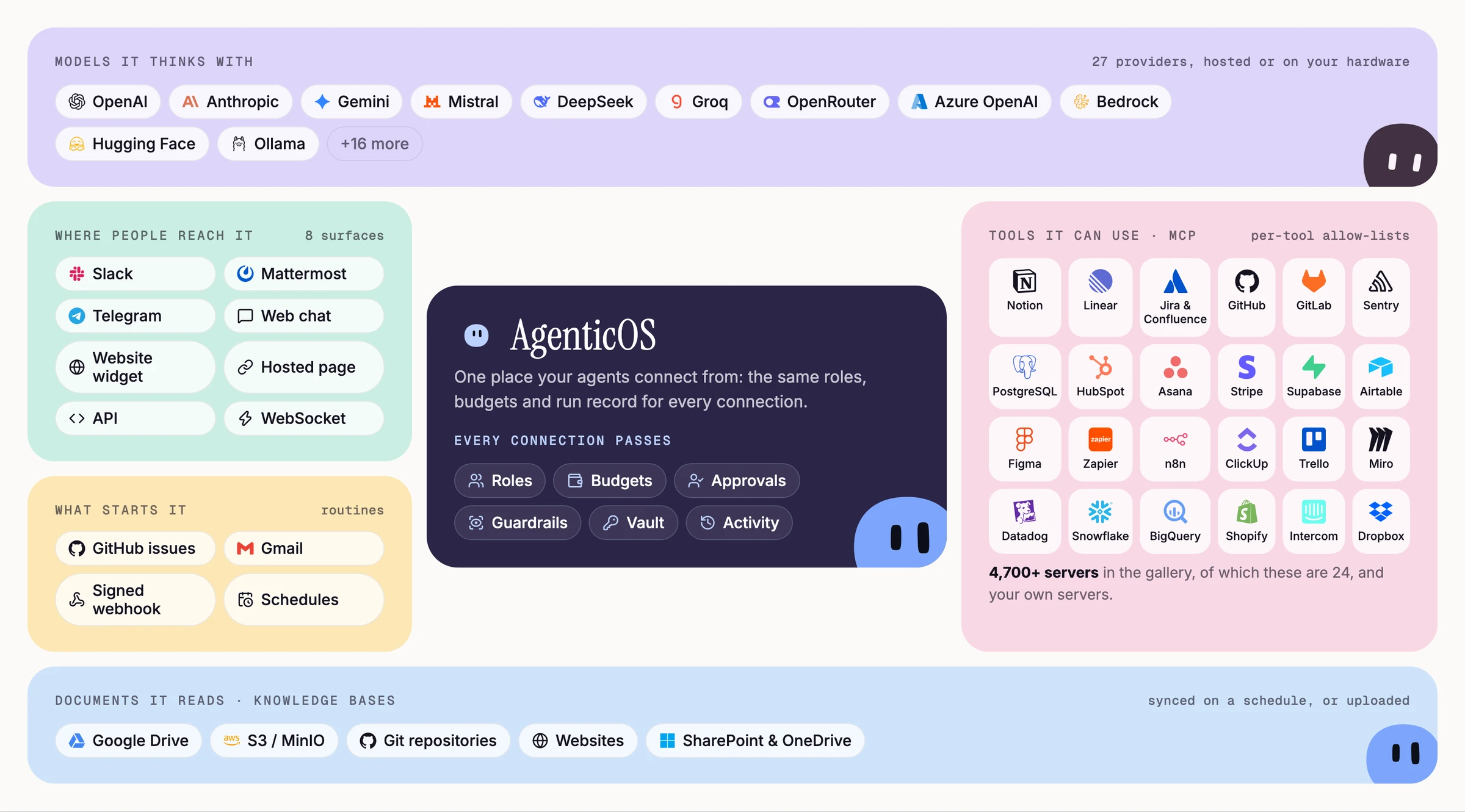Select the HubSpot tile
This screenshot has height=812, width=1465.
(x=1100, y=376)
